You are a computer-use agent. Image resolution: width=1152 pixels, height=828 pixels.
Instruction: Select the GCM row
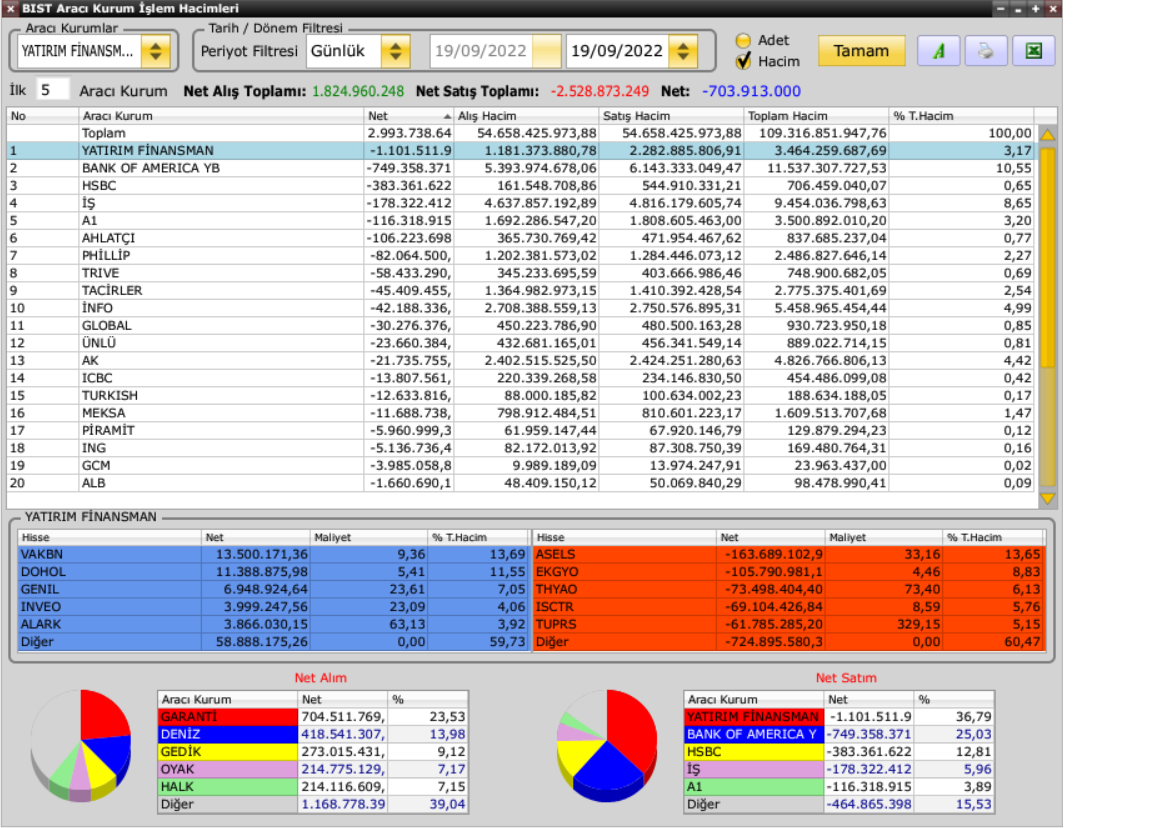click(x=520, y=466)
